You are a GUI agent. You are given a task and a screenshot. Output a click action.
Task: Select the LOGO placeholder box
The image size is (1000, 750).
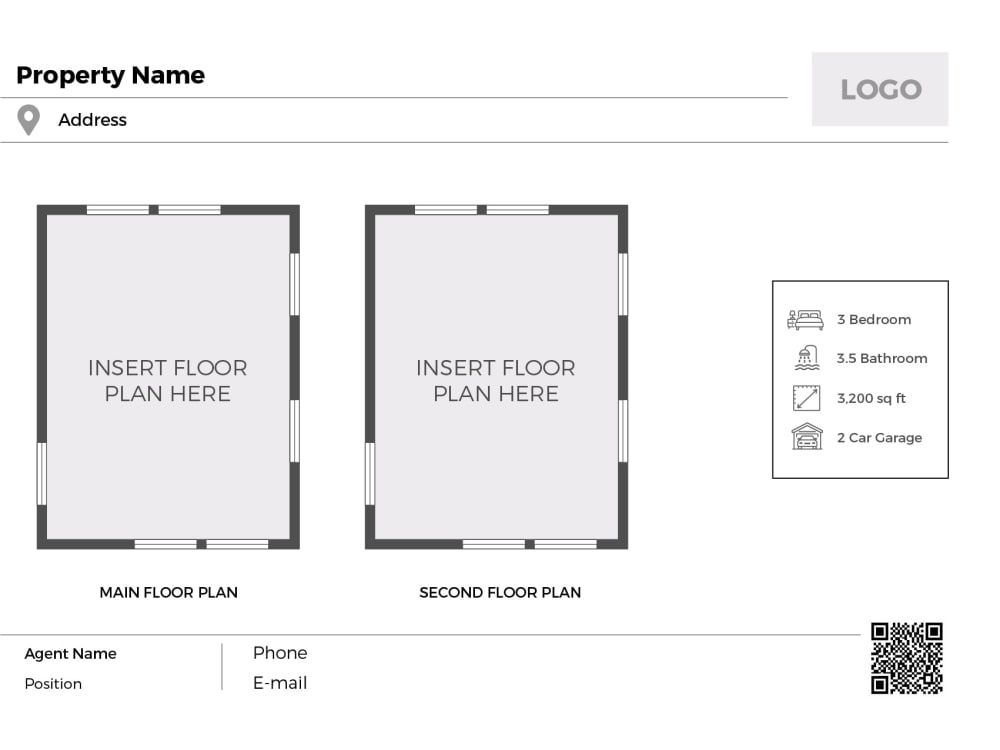(x=880, y=89)
